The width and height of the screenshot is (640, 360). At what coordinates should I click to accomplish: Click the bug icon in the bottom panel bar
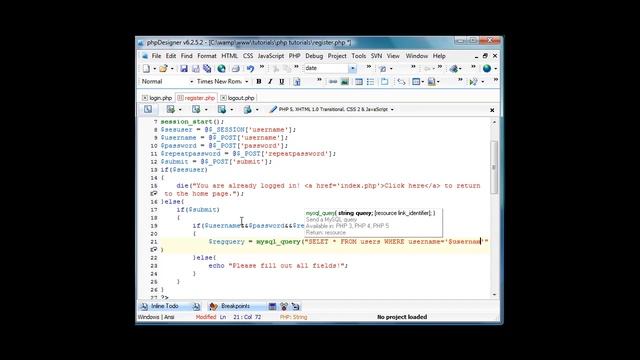point(284,306)
